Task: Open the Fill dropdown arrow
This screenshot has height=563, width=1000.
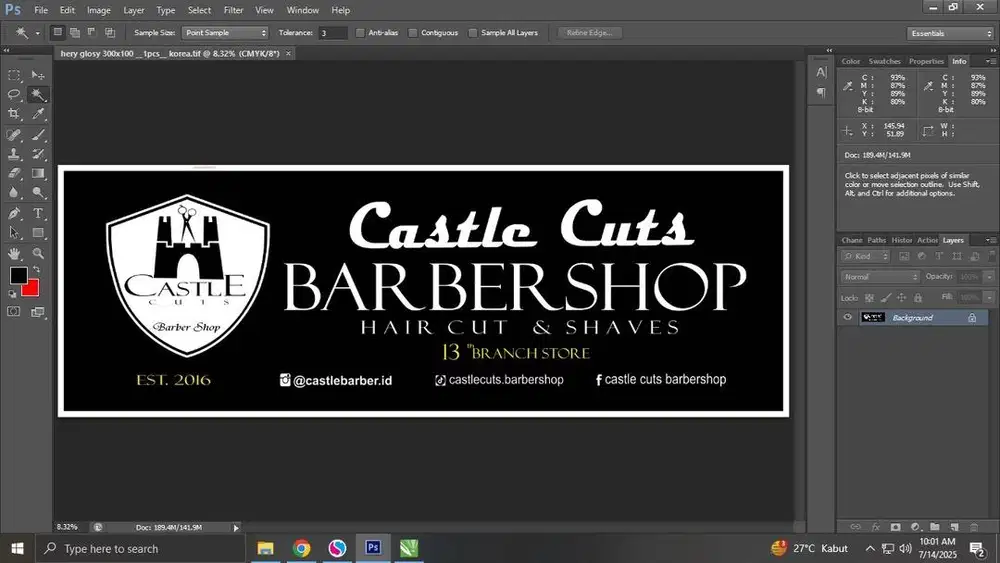Action: tap(989, 298)
